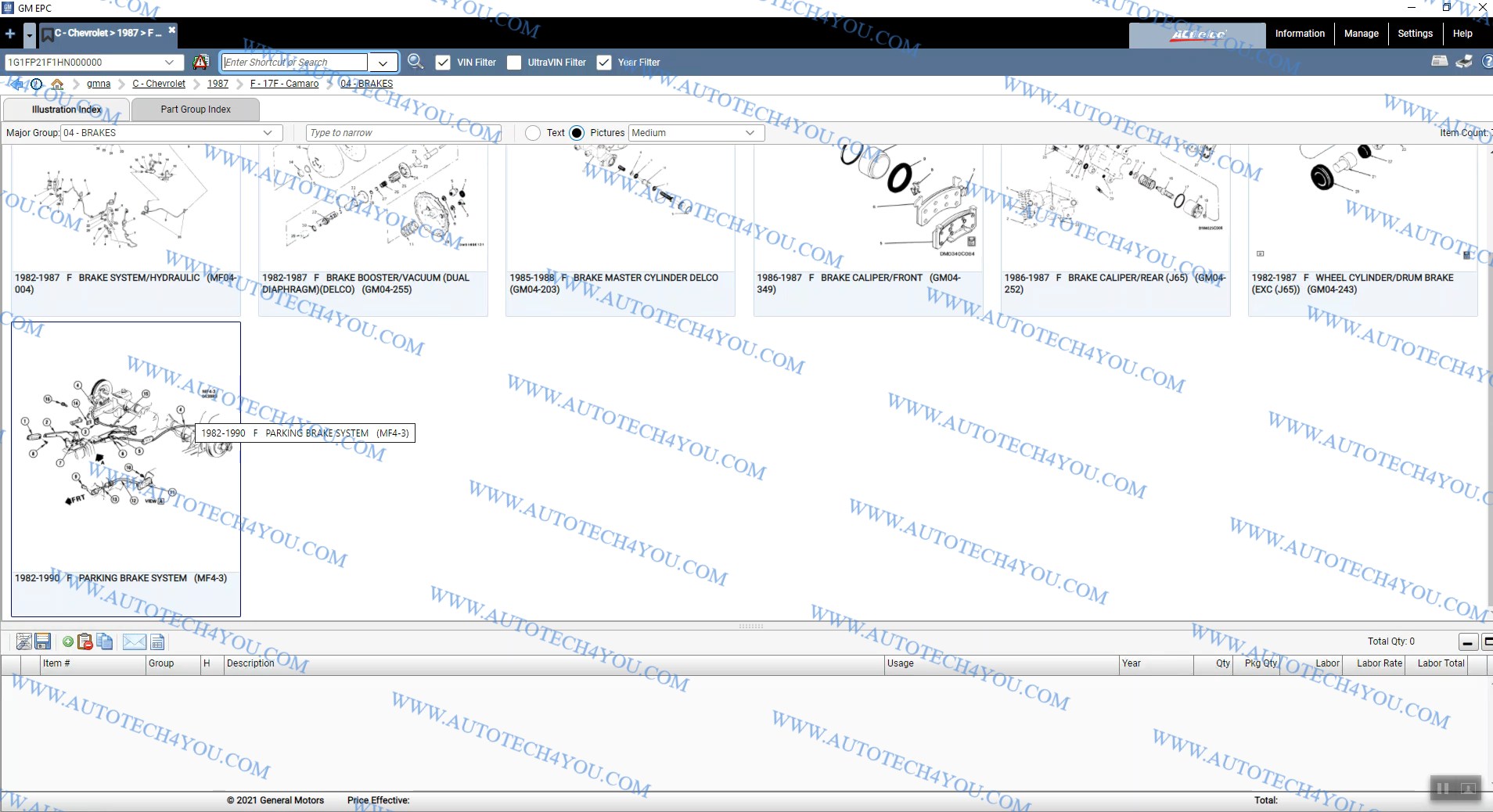1493x812 pixels.
Task: Open the Settings menu
Action: pos(1415,34)
